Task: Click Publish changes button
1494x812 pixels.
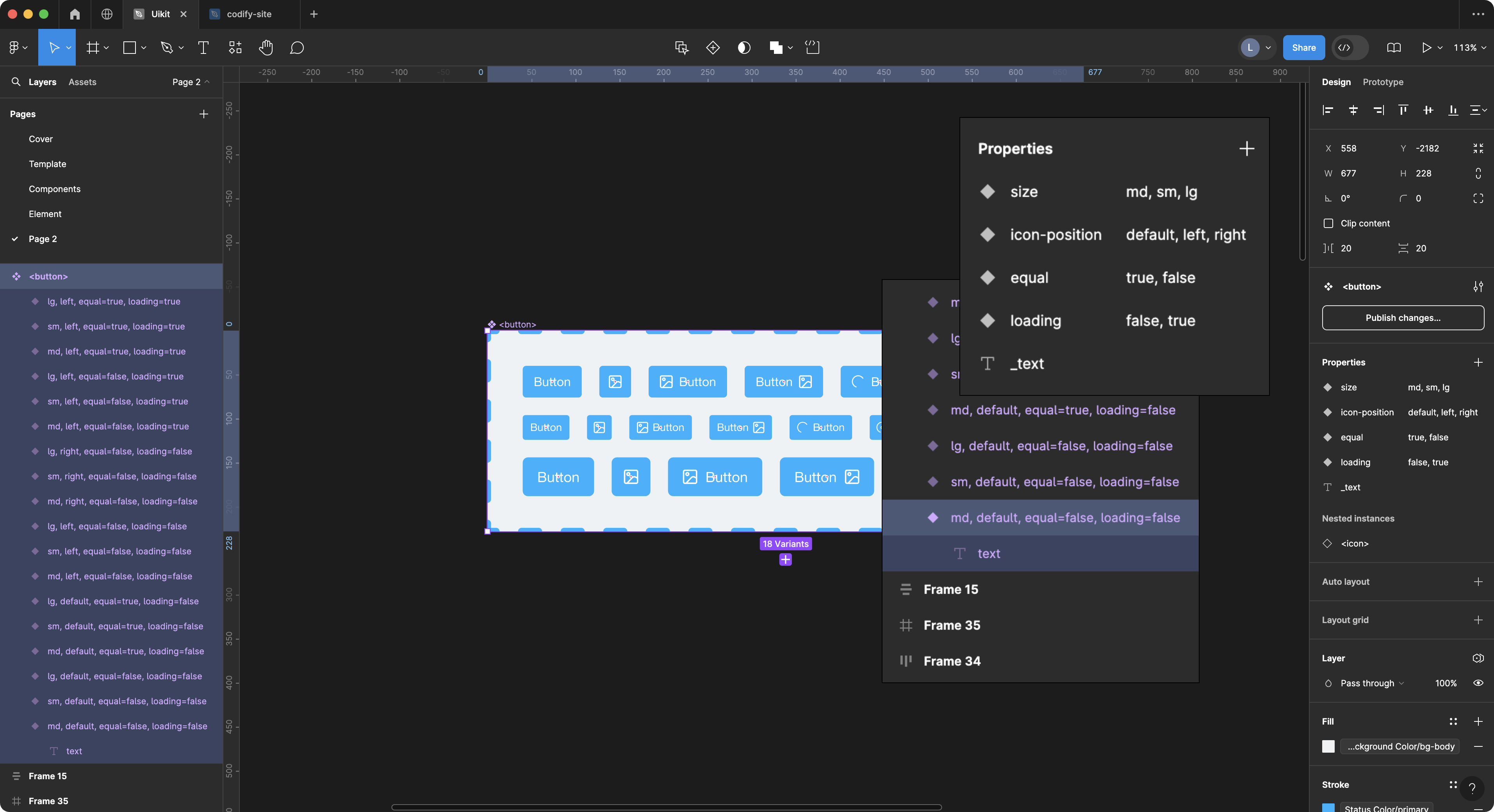Action: 1402,318
